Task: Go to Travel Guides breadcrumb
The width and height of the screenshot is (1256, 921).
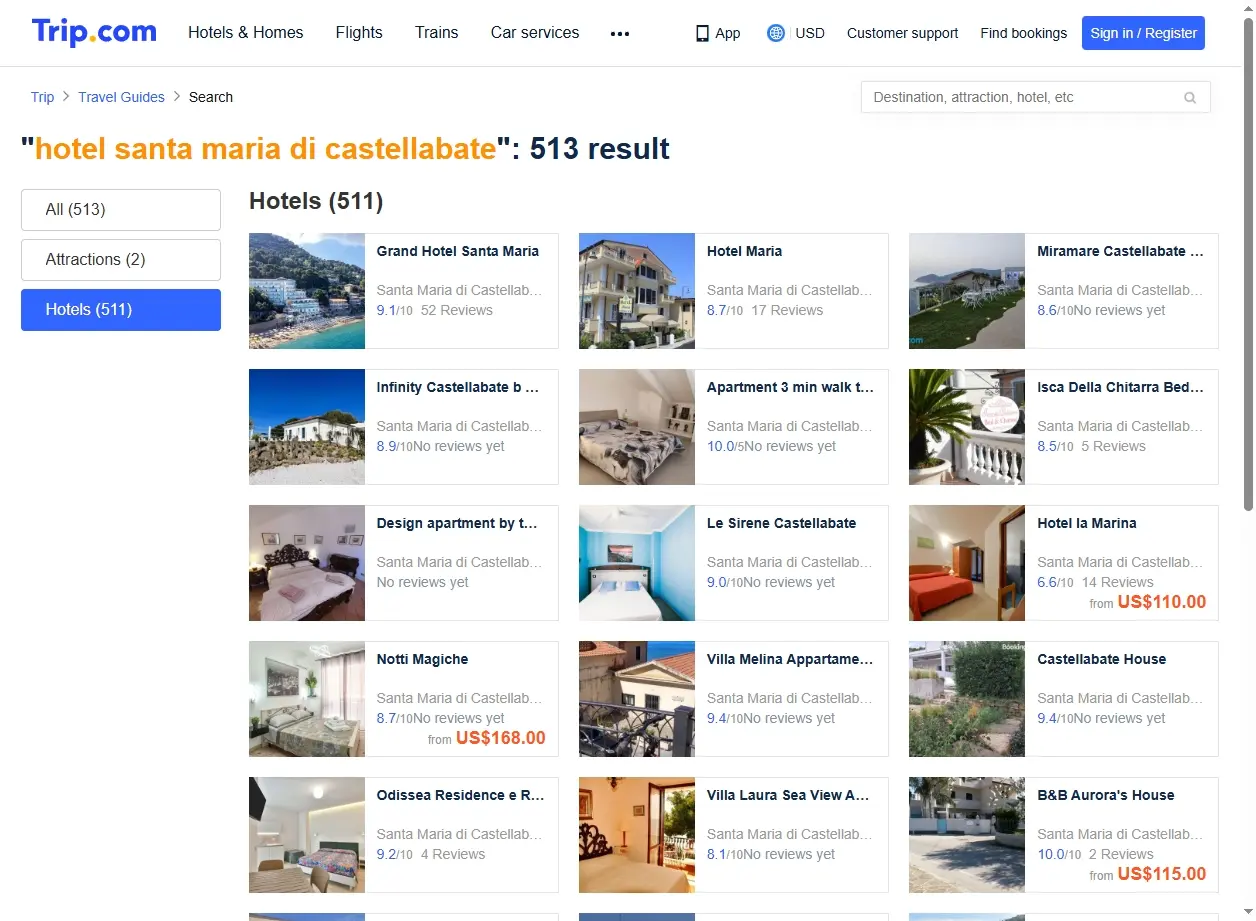Action: click(x=121, y=97)
